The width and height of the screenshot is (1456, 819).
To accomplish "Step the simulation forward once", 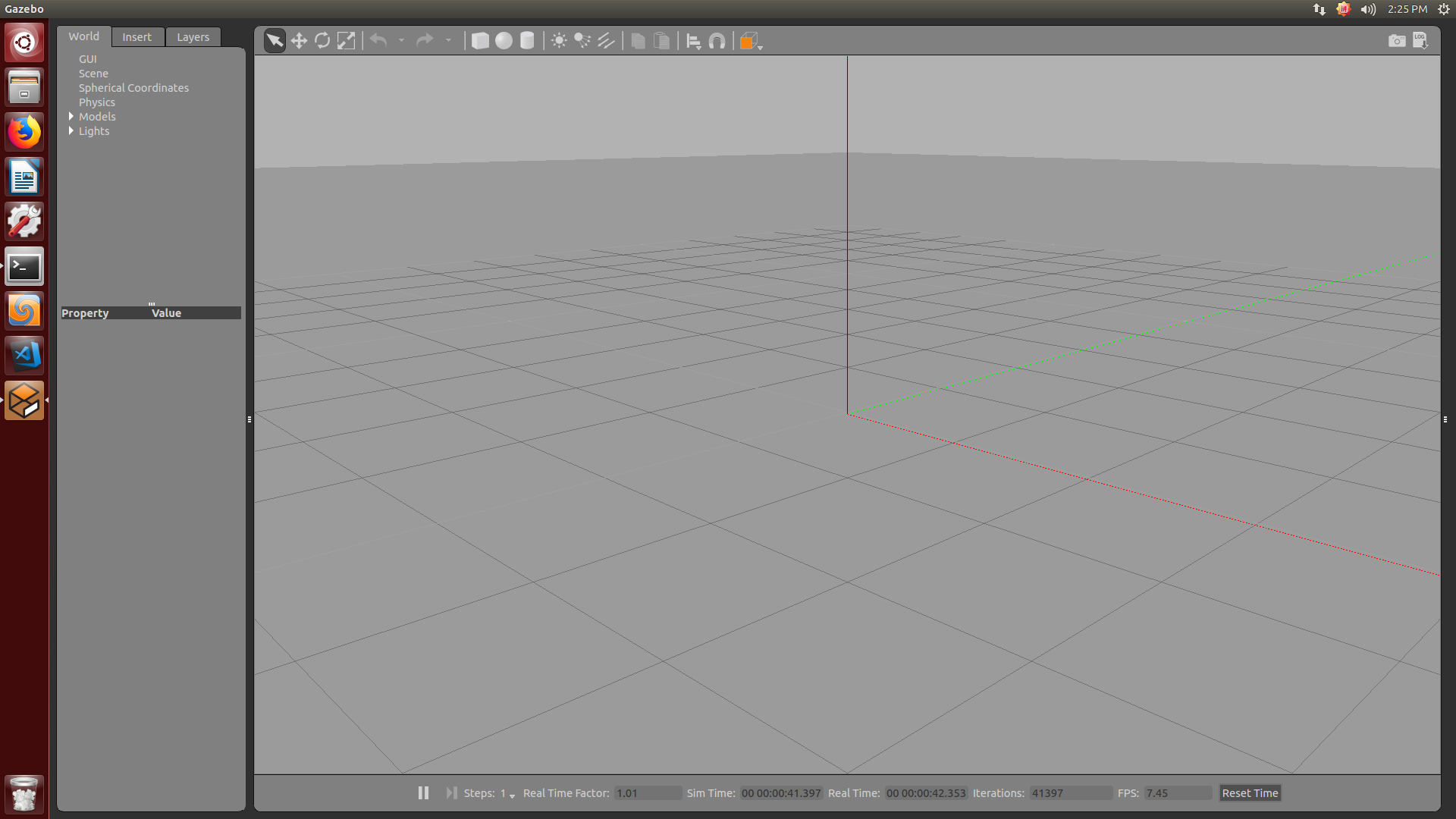I will [x=451, y=792].
